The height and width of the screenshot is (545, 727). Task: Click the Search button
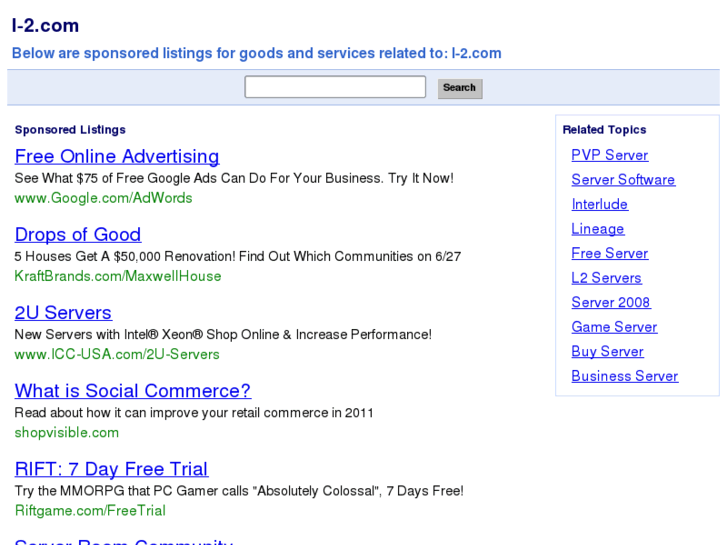460,88
